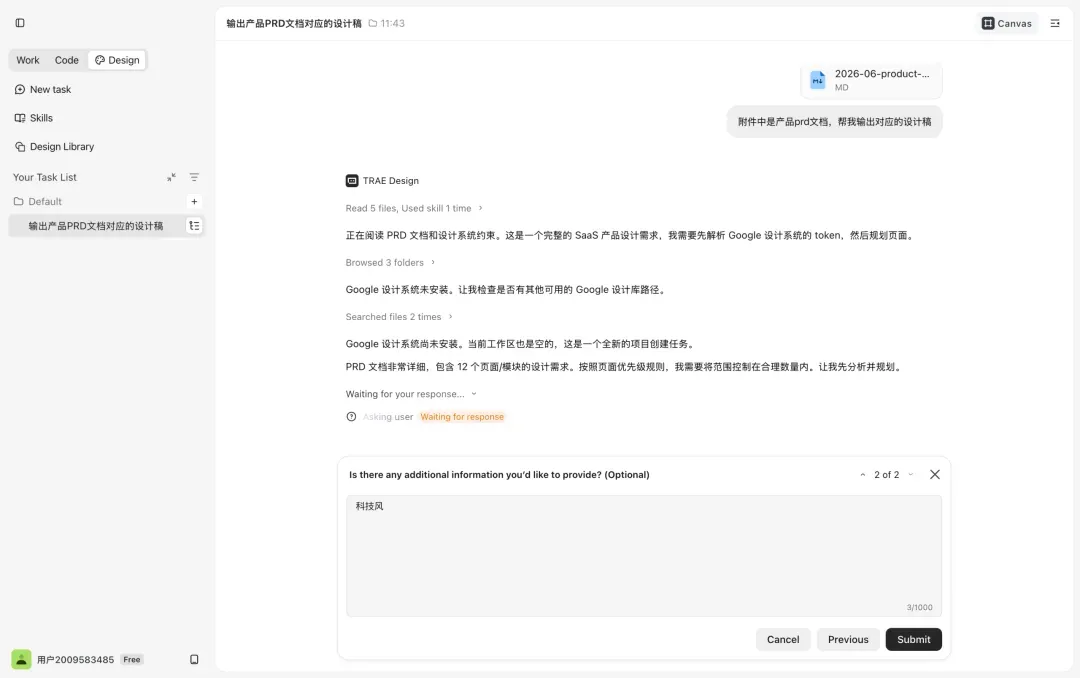Open the Canvas view

(1007, 23)
